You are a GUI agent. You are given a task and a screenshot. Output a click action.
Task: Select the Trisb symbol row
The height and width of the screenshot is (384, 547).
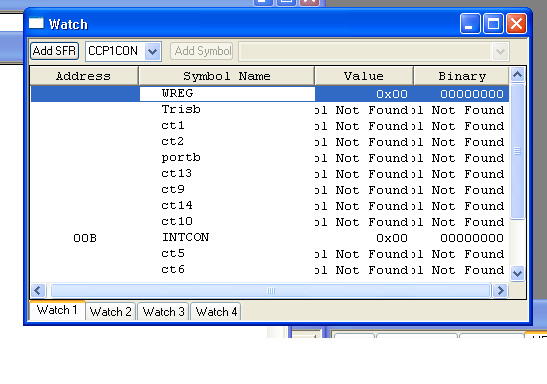pos(181,110)
